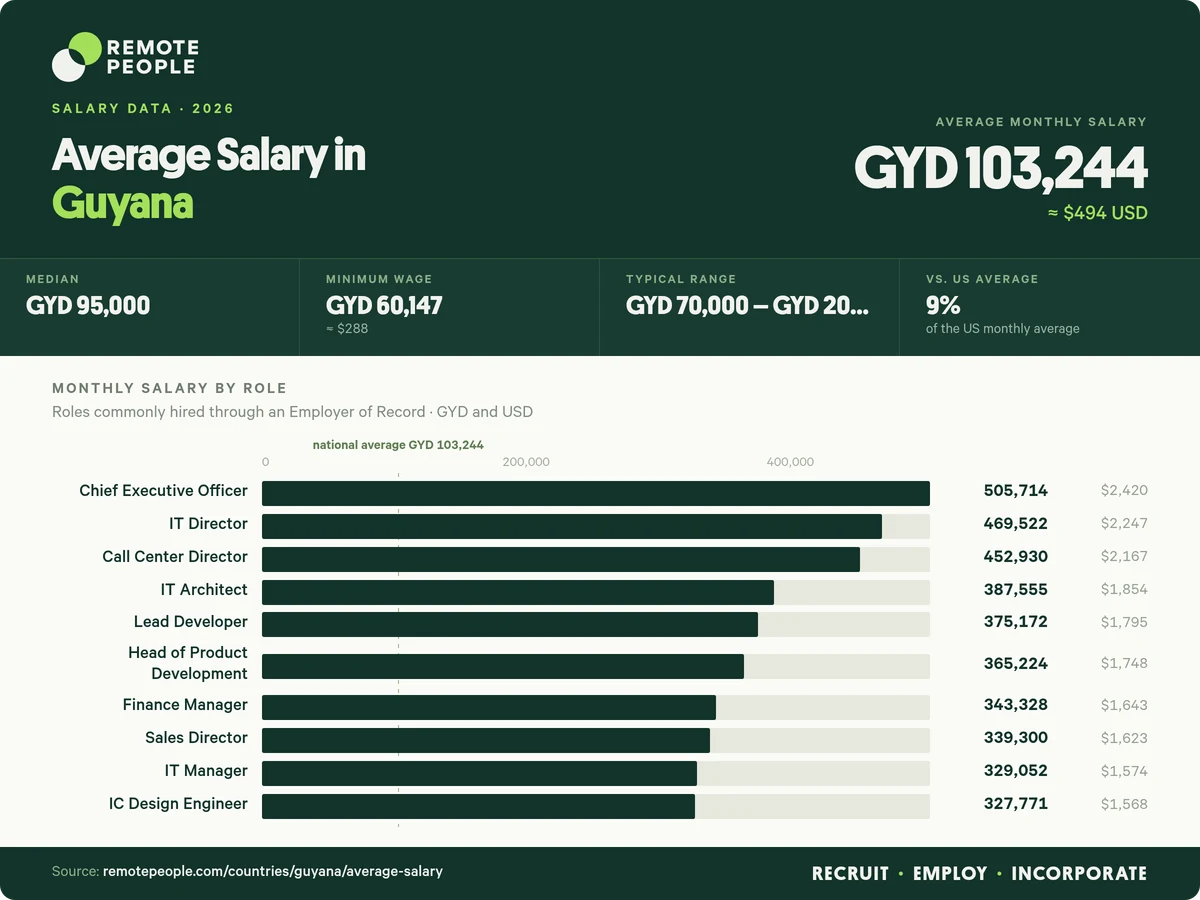Click the median value 'GYD 95,000'
The image size is (1200, 900).
tap(88, 306)
